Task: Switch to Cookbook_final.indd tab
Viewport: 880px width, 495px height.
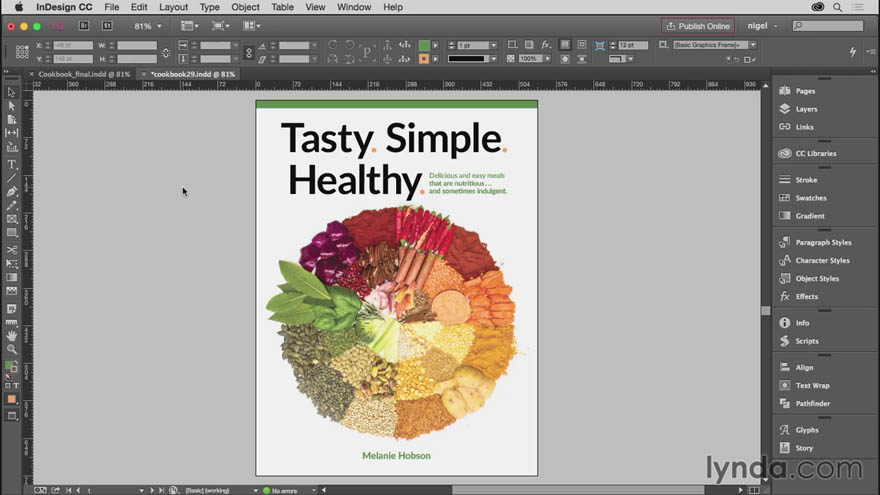Action: coord(84,74)
